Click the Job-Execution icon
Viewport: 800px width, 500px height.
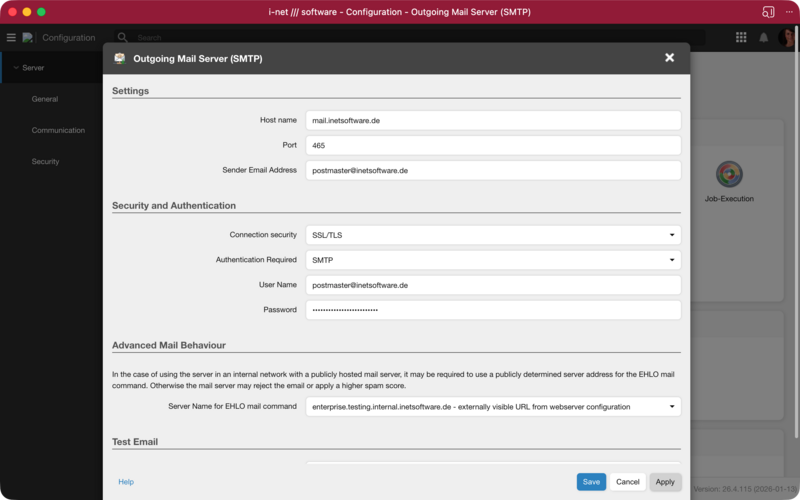(x=729, y=174)
